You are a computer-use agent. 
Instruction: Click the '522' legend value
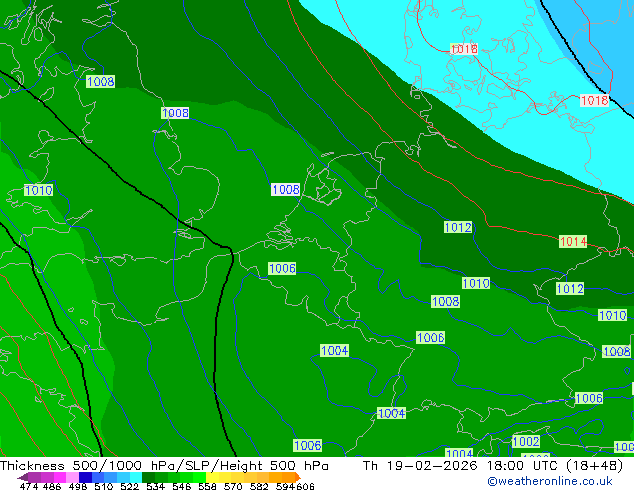click(x=129, y=486)
